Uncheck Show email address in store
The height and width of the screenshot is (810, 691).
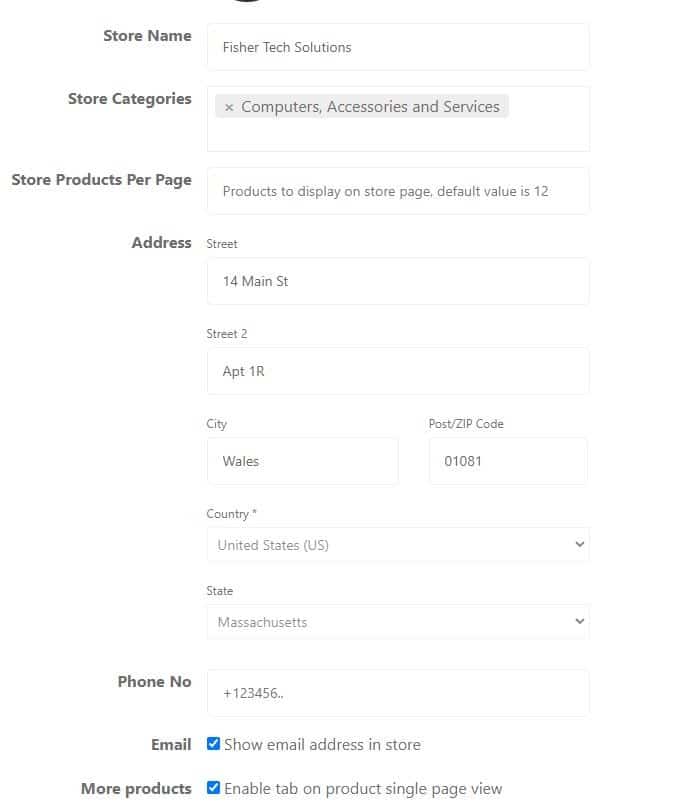(x=213, y=743)
